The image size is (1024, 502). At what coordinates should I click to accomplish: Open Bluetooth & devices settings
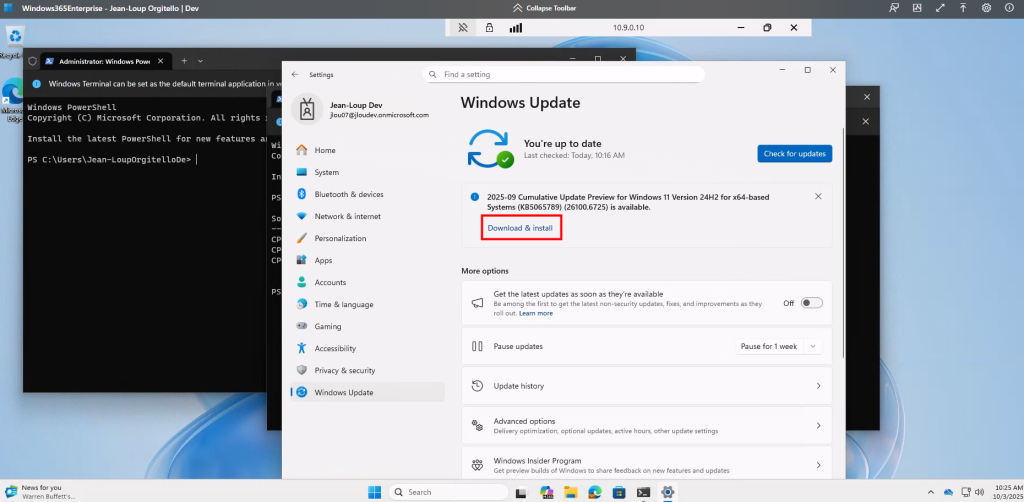[x=348, y=194]
